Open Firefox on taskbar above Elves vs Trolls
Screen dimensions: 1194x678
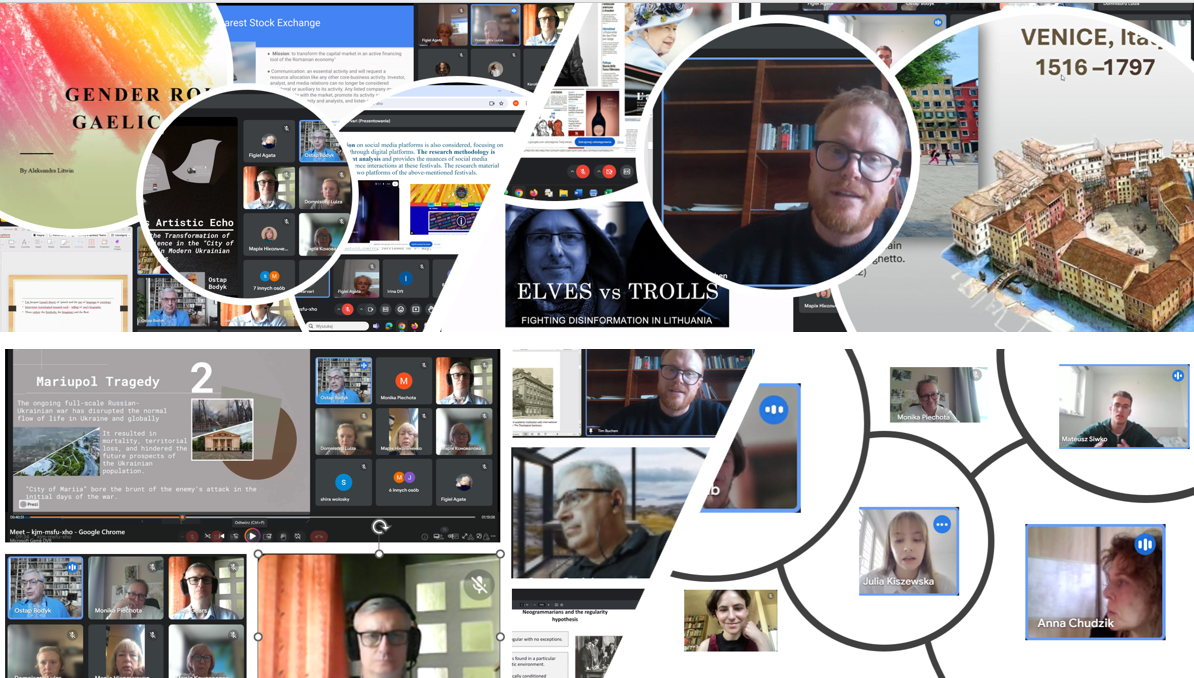coord(534,193)
